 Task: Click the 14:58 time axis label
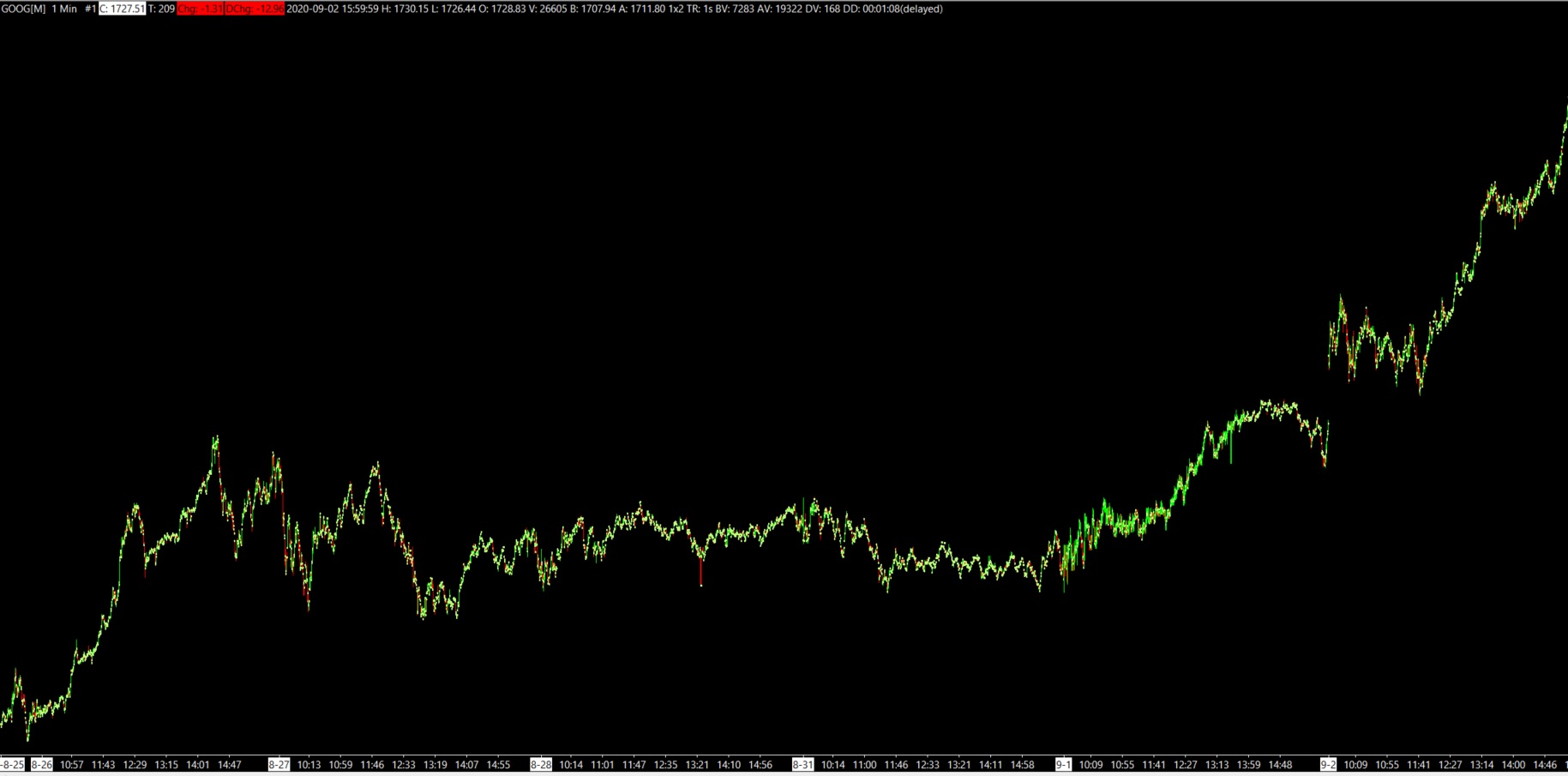(x=1023, y=765)
